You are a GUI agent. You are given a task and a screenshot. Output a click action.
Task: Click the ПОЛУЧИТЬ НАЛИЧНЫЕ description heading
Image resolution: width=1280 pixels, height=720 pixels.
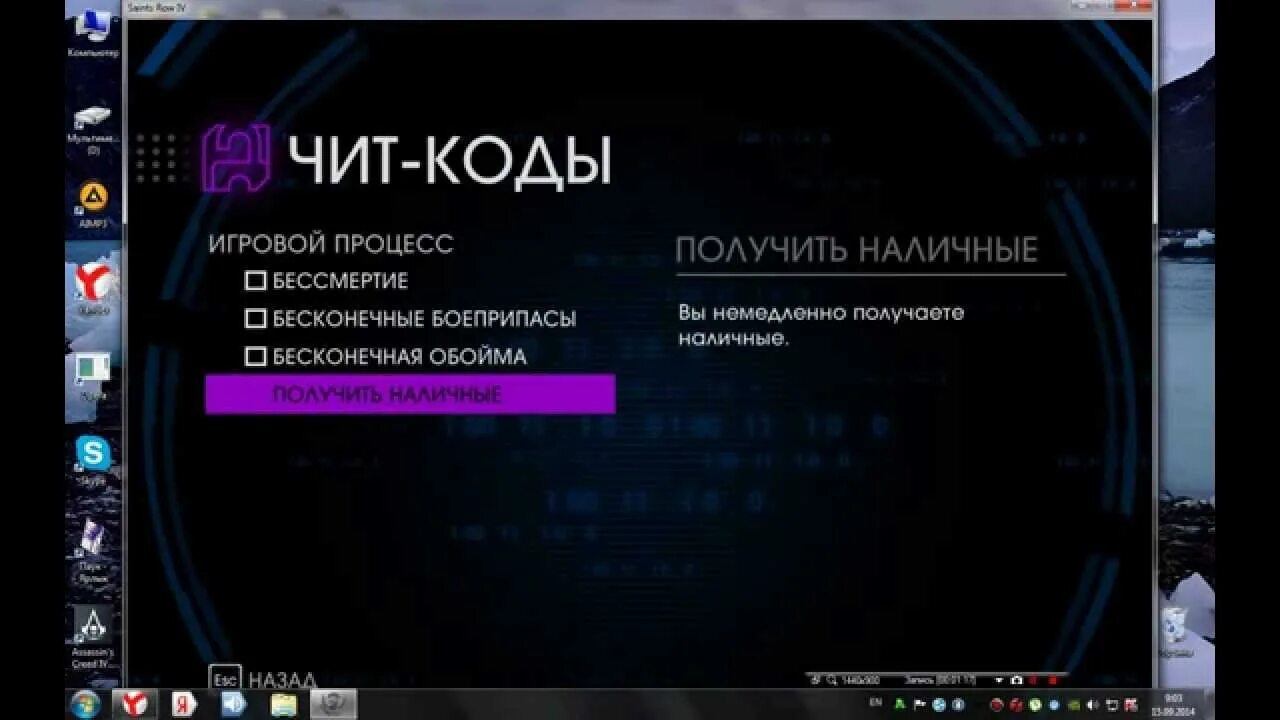[x=857, y=249]
